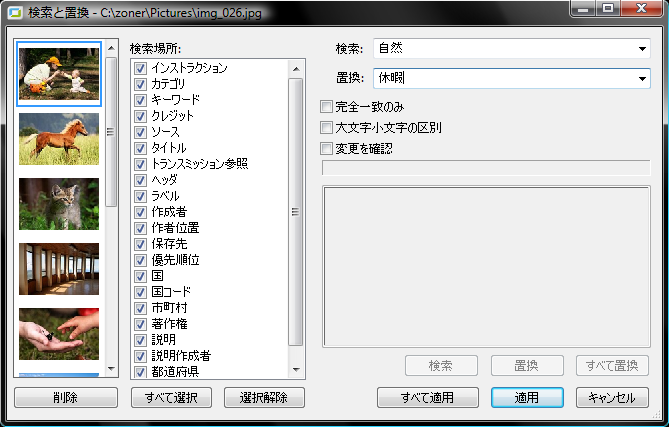This screenshot has width=669, height=427.
Task: Click the 適用 button
Action: tap(527, 398)
